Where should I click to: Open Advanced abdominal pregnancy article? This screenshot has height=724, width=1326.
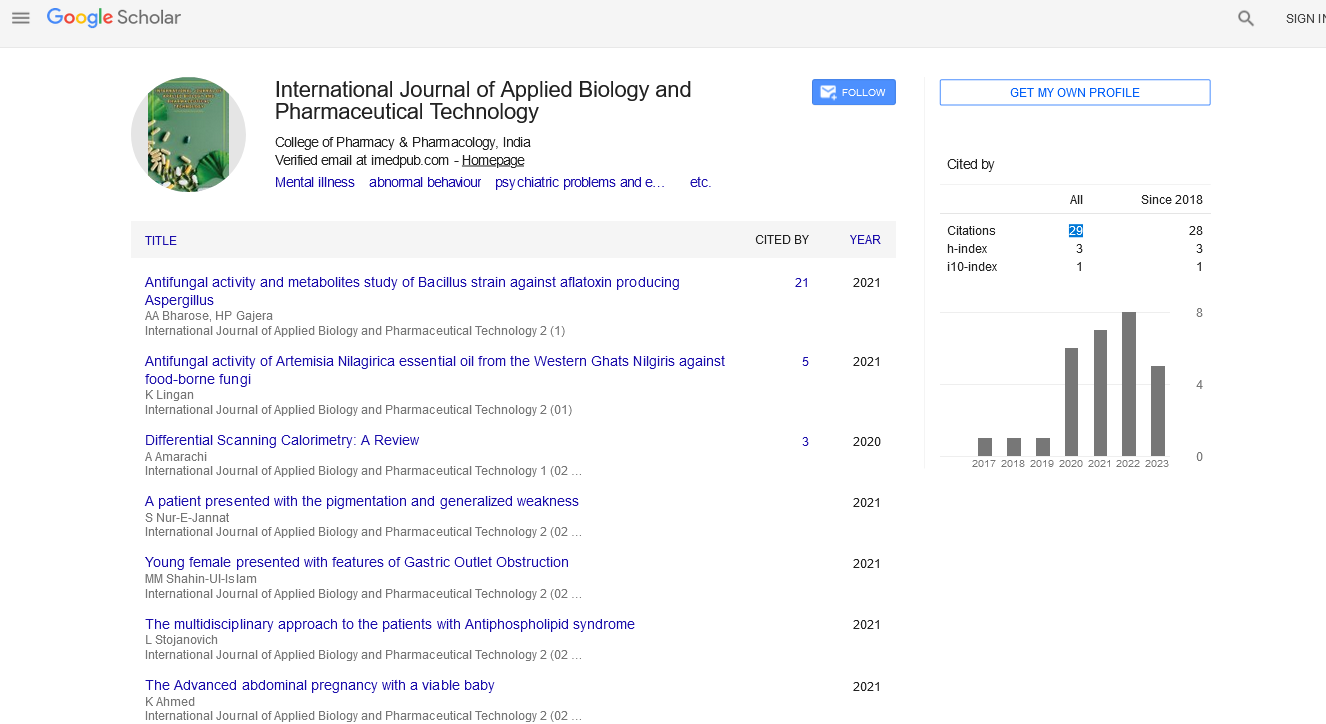(320, 685)
